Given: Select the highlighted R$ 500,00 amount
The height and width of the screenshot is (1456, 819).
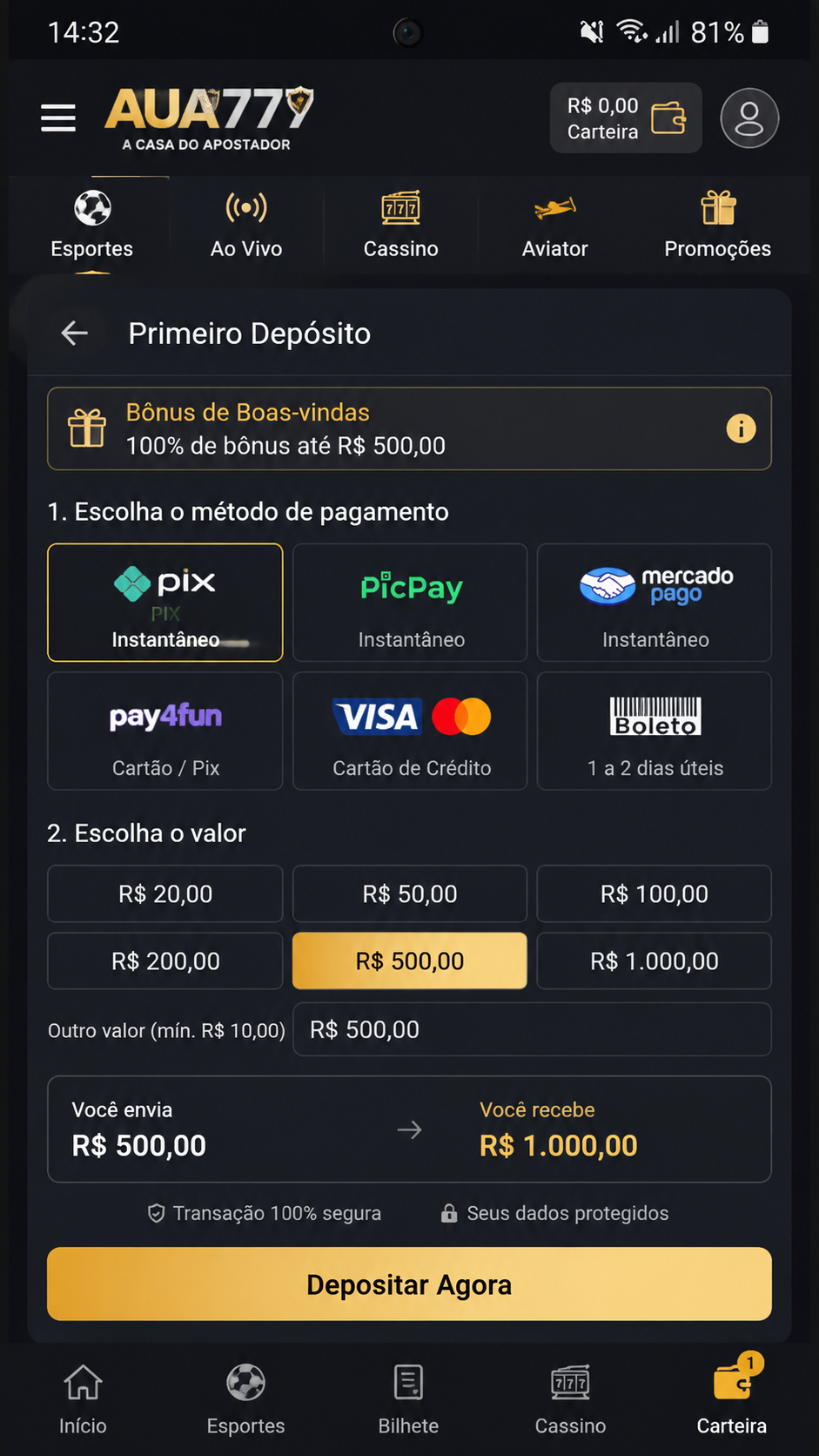Looking at the screenshot, I should (x=410, y=961).
